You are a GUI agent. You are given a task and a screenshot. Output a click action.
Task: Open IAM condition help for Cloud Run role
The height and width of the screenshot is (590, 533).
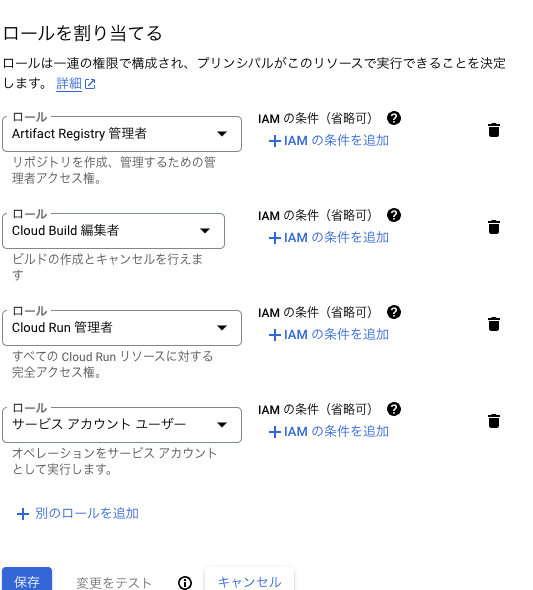click(x=394, y=312)
